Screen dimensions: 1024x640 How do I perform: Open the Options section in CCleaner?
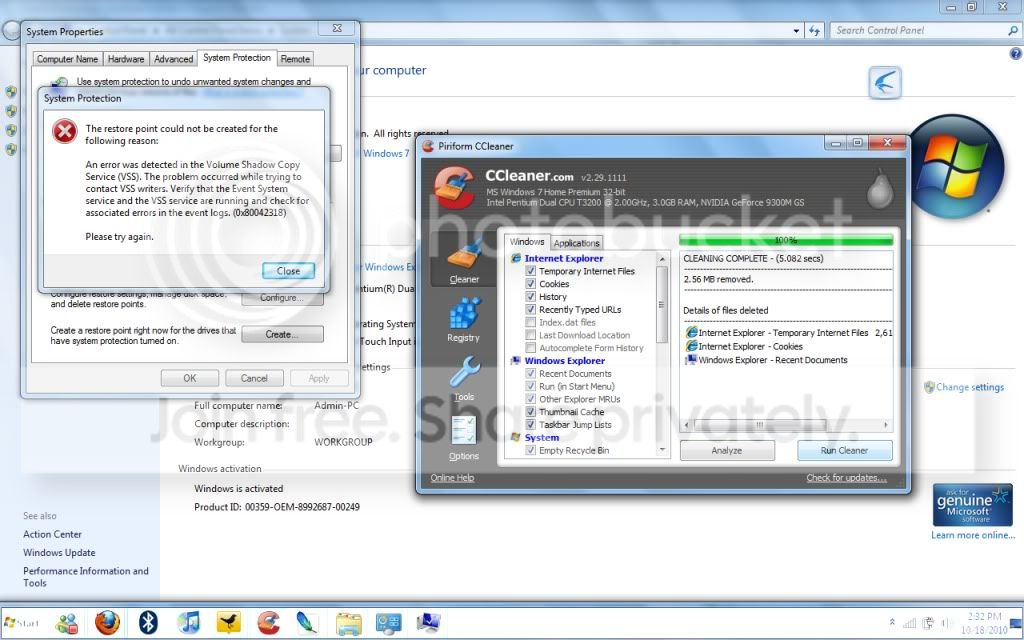coord(464,438)
